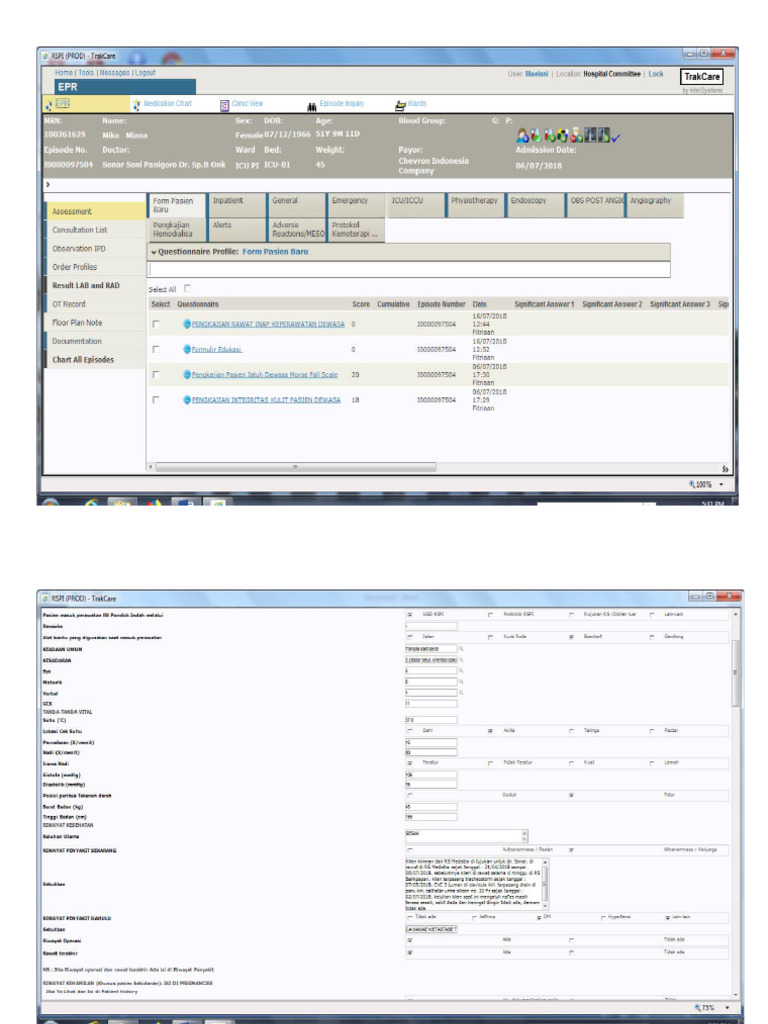768x1024 pixels.
Task: Check the Morse Fall Scale row checkbox
Action: tap(155, 375)
